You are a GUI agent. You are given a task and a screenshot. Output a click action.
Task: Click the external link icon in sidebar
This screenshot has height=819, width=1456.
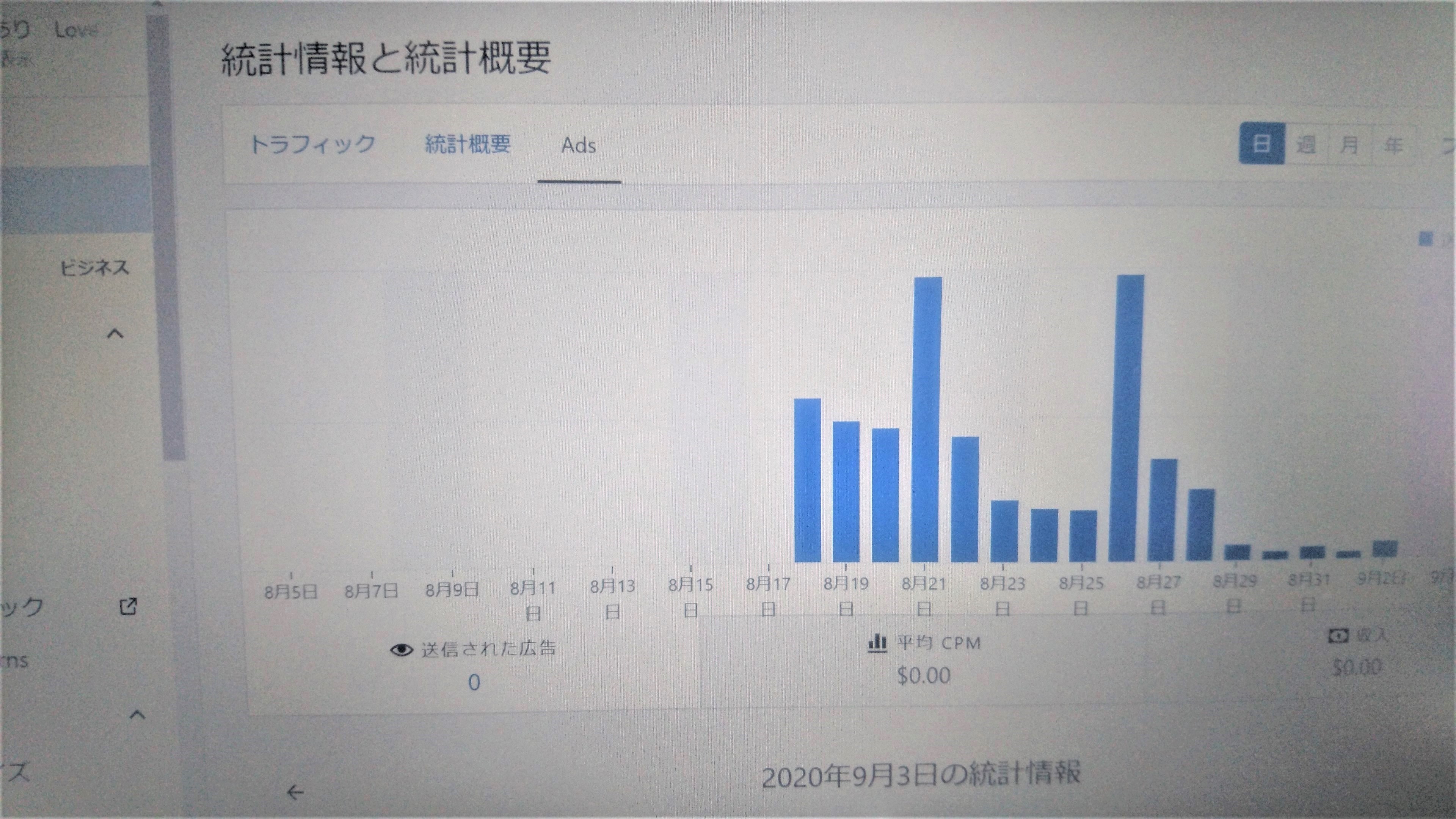[x=128, y=607]
